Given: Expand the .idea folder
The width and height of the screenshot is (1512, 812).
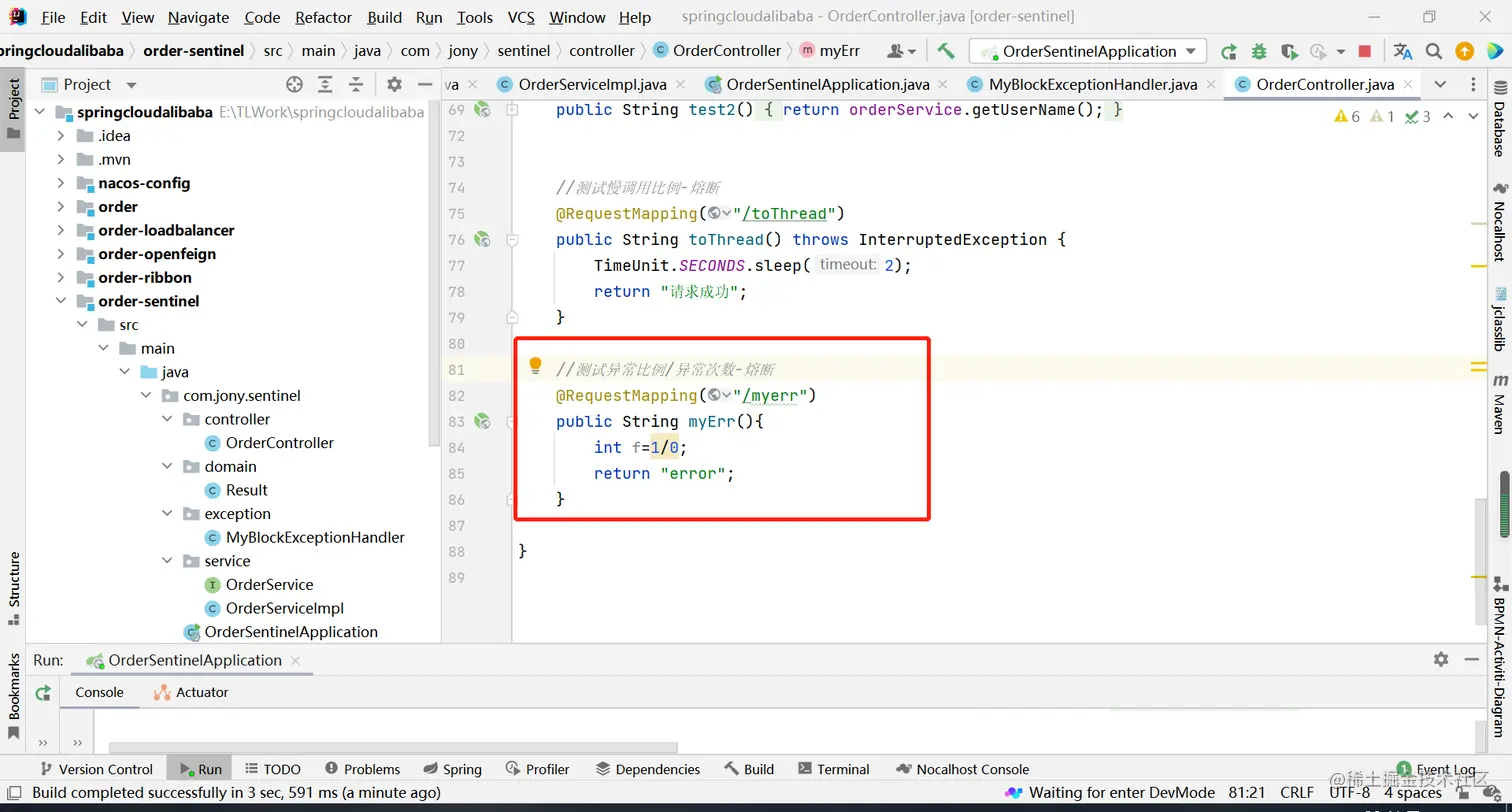Looking at the screenshot, I should [61, 136].
